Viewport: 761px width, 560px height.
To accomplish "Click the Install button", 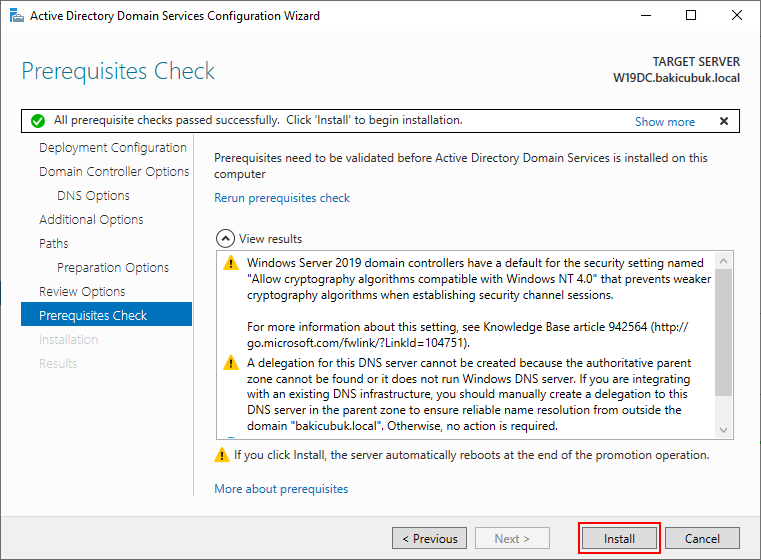I will click(x=619, y=538).
